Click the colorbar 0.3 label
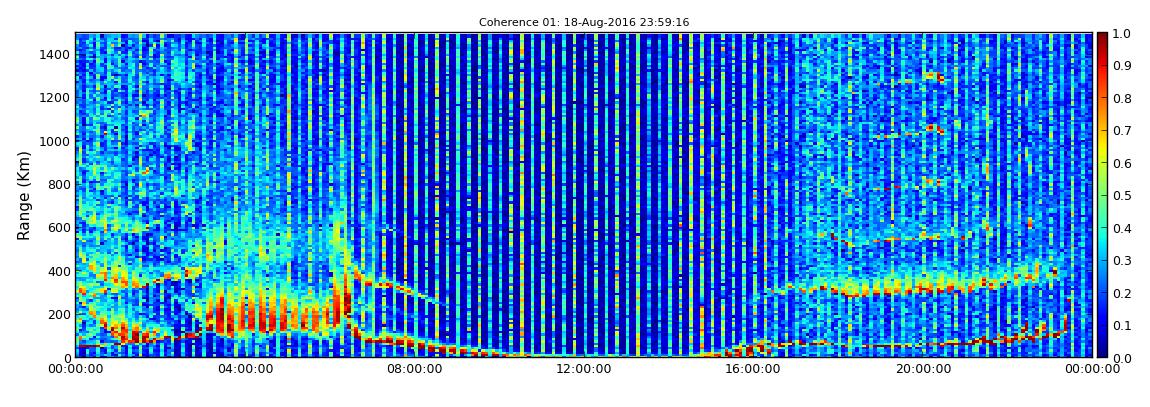The width and height of the screenshot is (1150, 407). [1124, 260]
